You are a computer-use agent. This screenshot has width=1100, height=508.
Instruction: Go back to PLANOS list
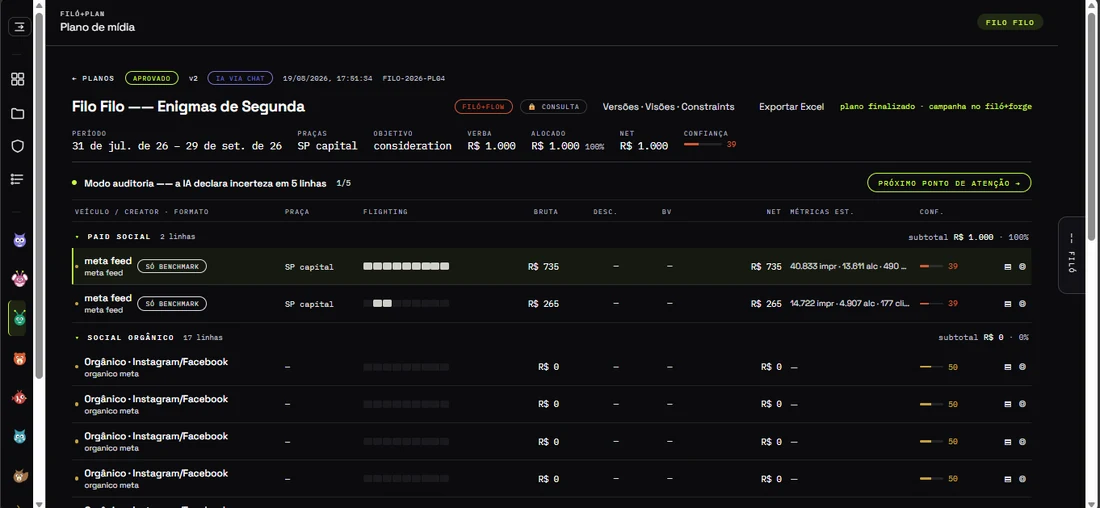(93, 79)
